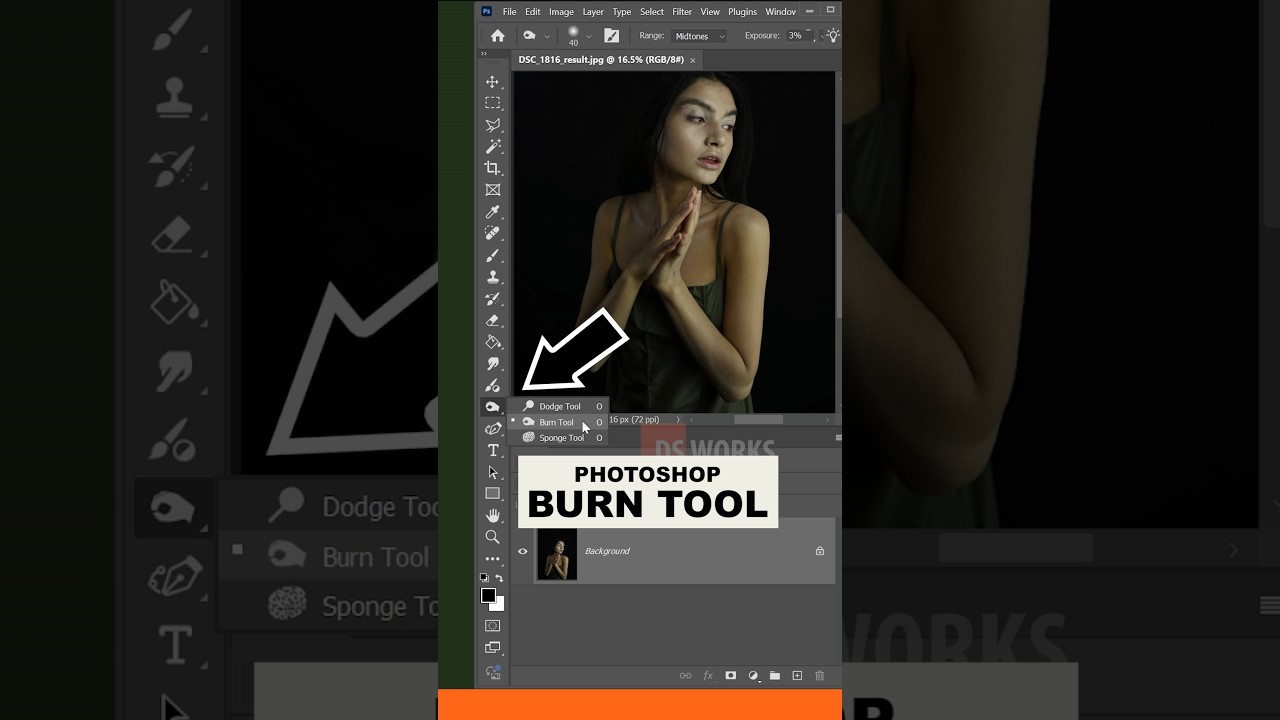Select the Eraser tool

click(492, 320)
